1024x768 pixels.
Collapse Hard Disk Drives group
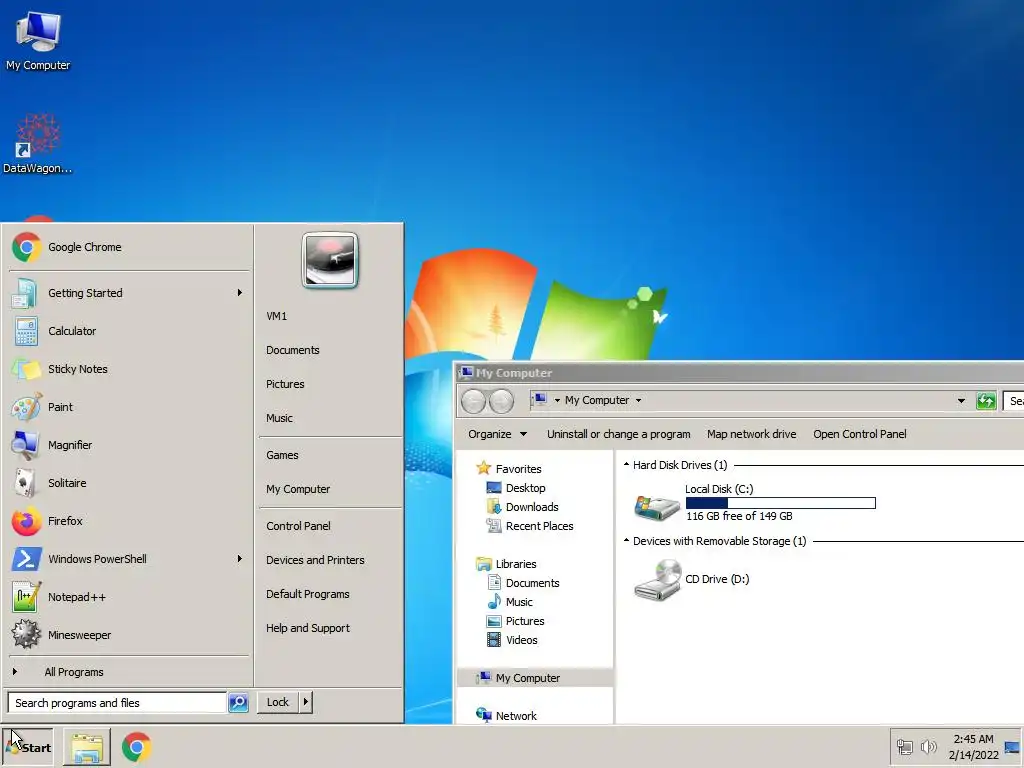point(626,464)
